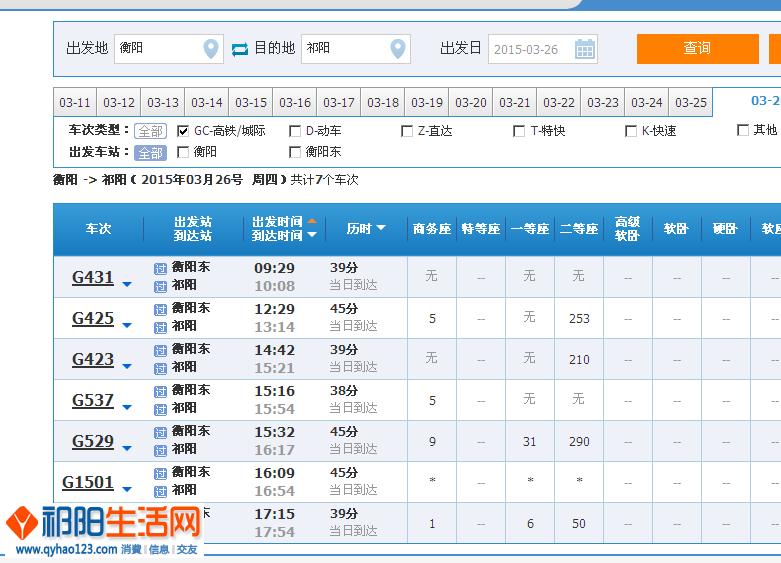Enable the Z-直达 train type checkbox

(x=407, y=131)
